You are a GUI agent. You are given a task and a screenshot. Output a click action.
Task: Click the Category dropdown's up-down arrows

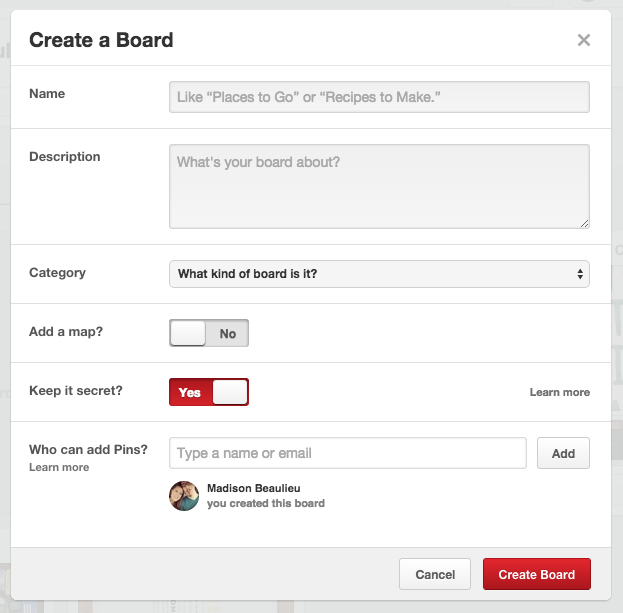pos(580,274)
